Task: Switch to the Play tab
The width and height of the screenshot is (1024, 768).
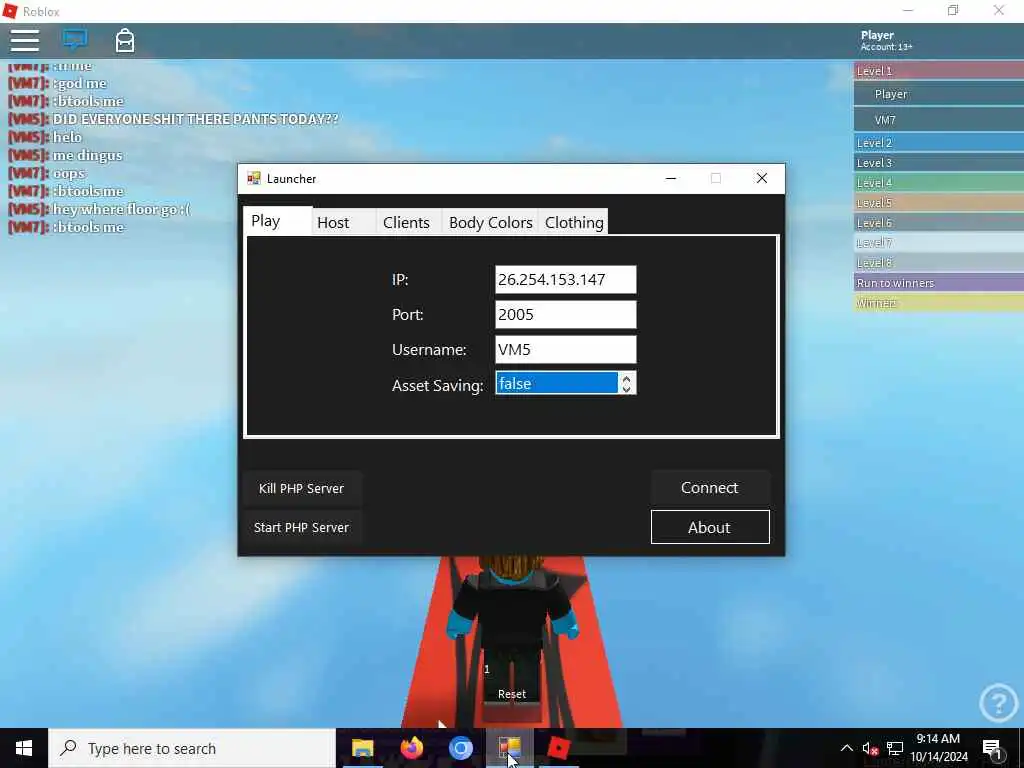Action: pos(277,221)
